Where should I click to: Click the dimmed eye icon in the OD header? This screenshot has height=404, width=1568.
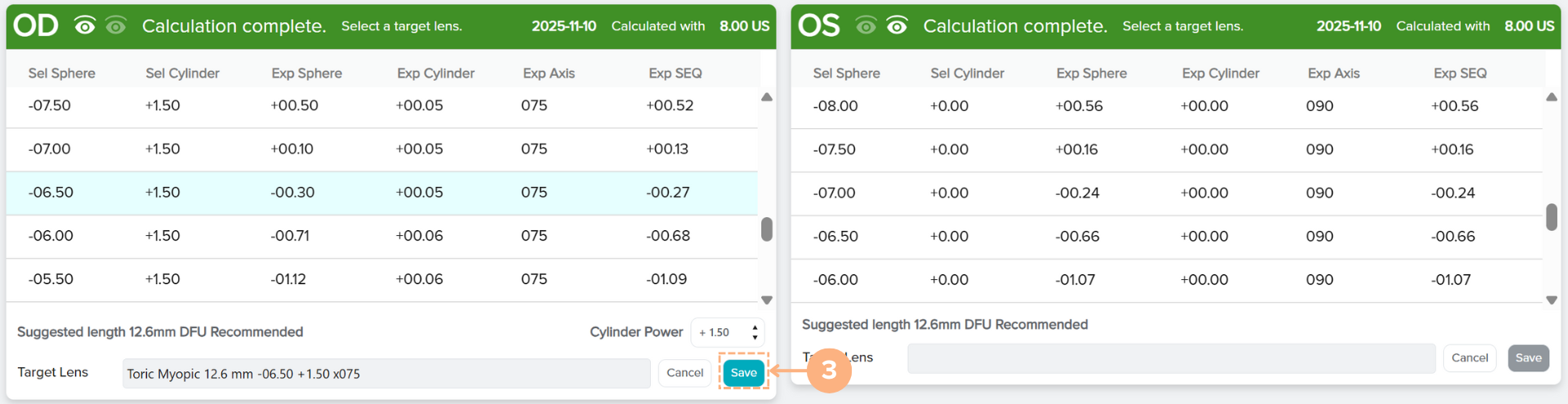tap(116, 26)
